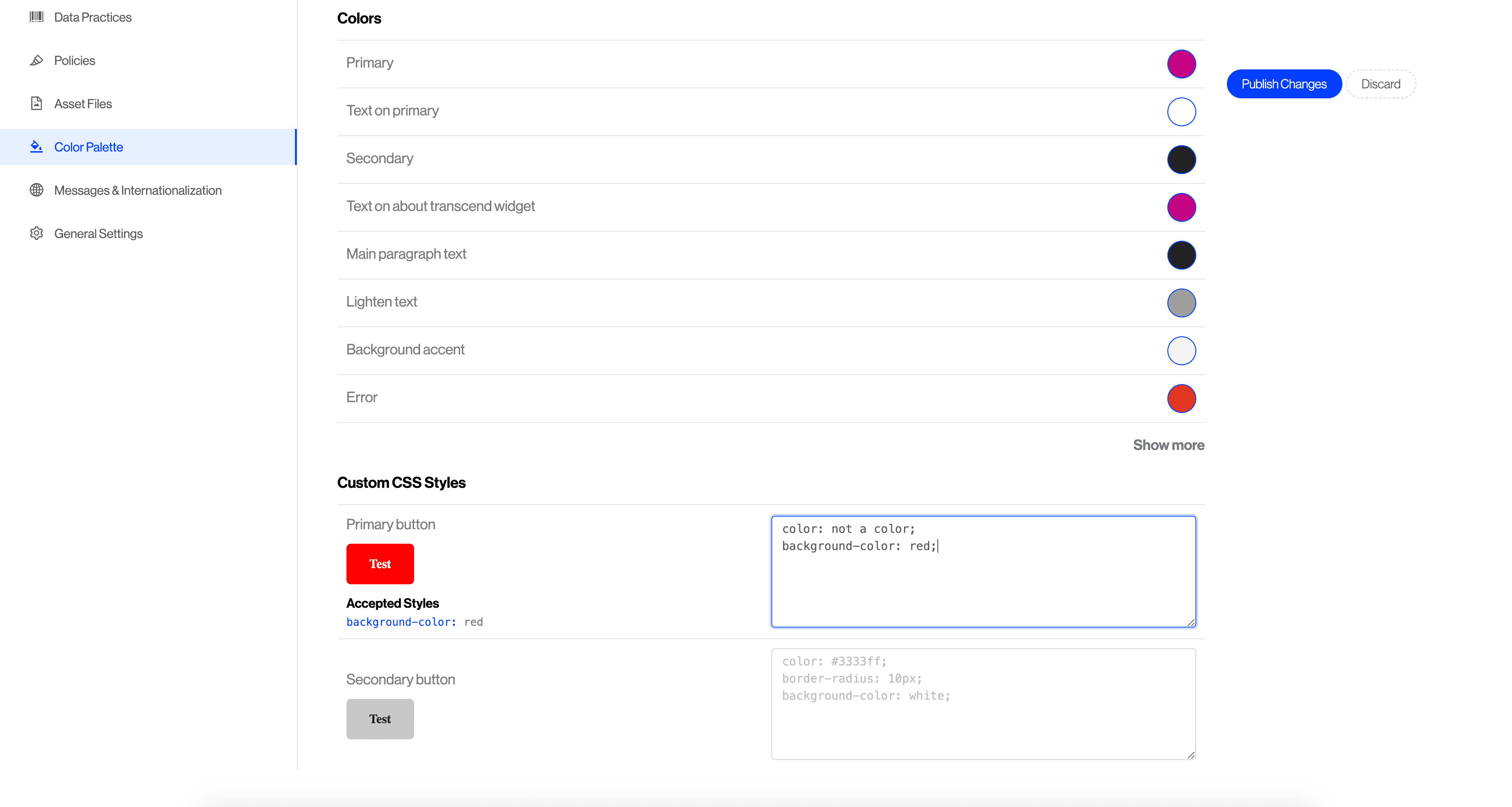Click the Messages & Internationalization globe icon

click(37, 190)
